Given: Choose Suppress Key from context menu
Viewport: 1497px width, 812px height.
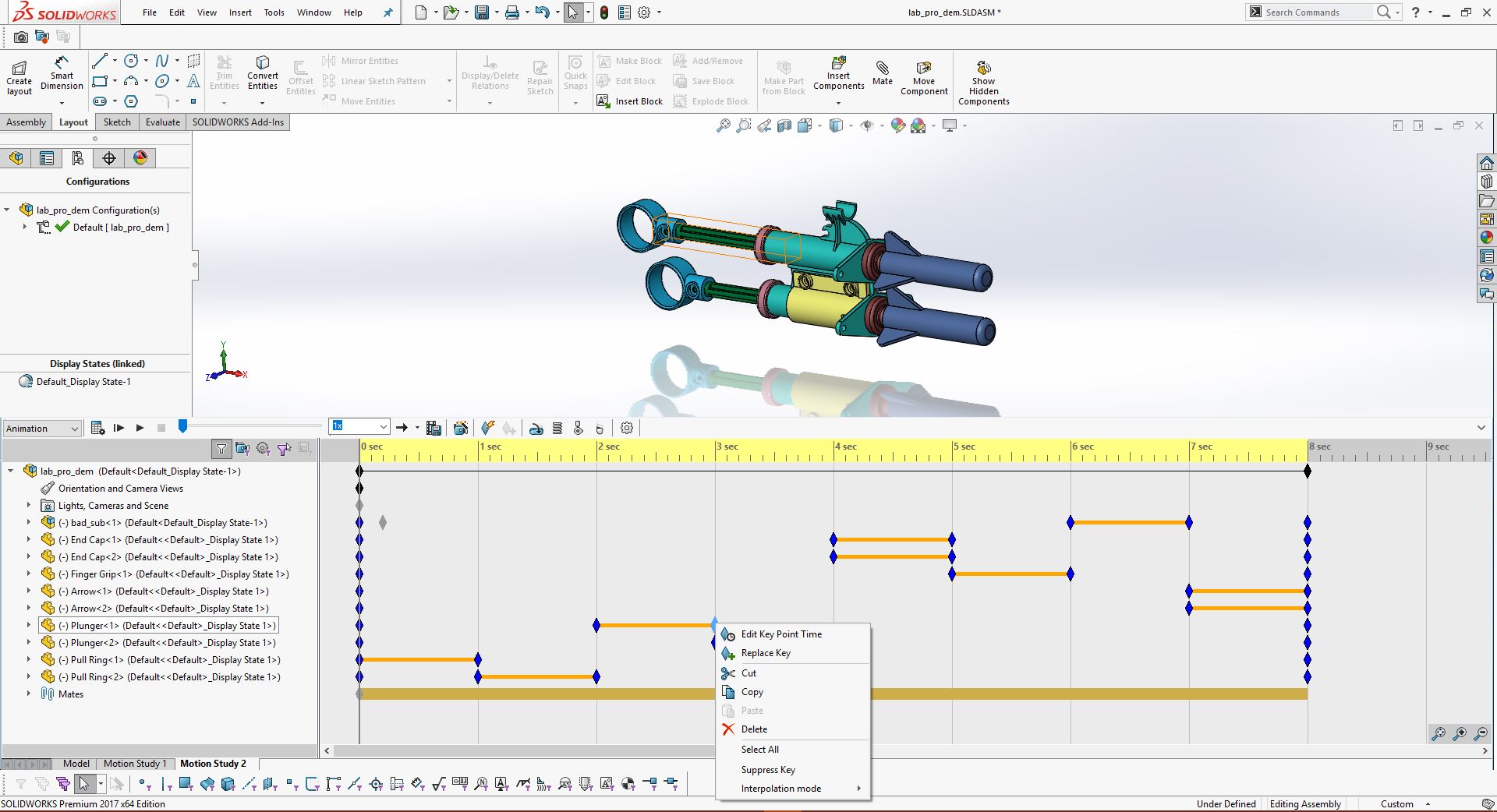Looking at the screenshot, I should [792, 770].
